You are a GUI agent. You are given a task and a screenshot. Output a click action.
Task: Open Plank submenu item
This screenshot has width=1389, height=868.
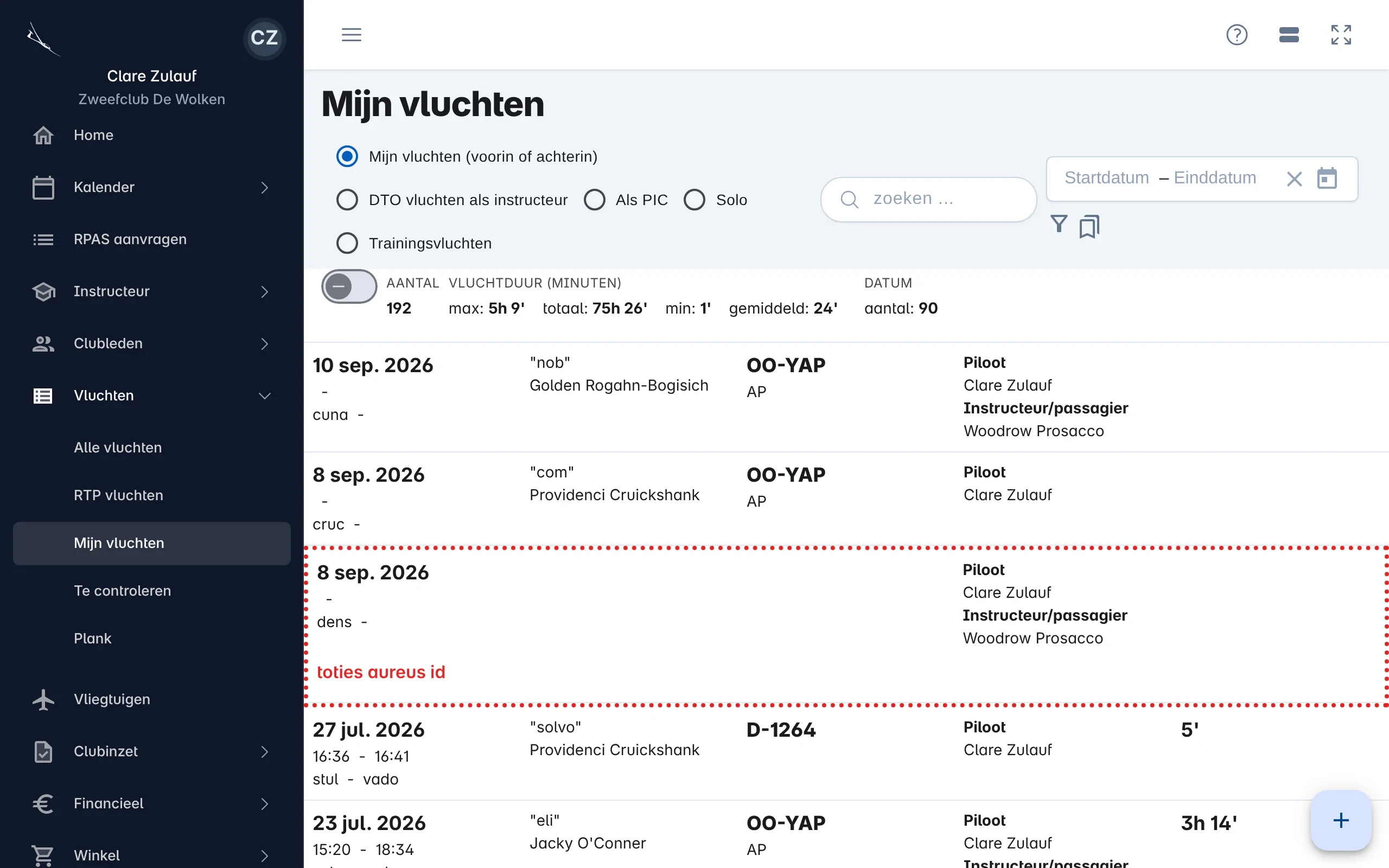[x=151, y=639]
